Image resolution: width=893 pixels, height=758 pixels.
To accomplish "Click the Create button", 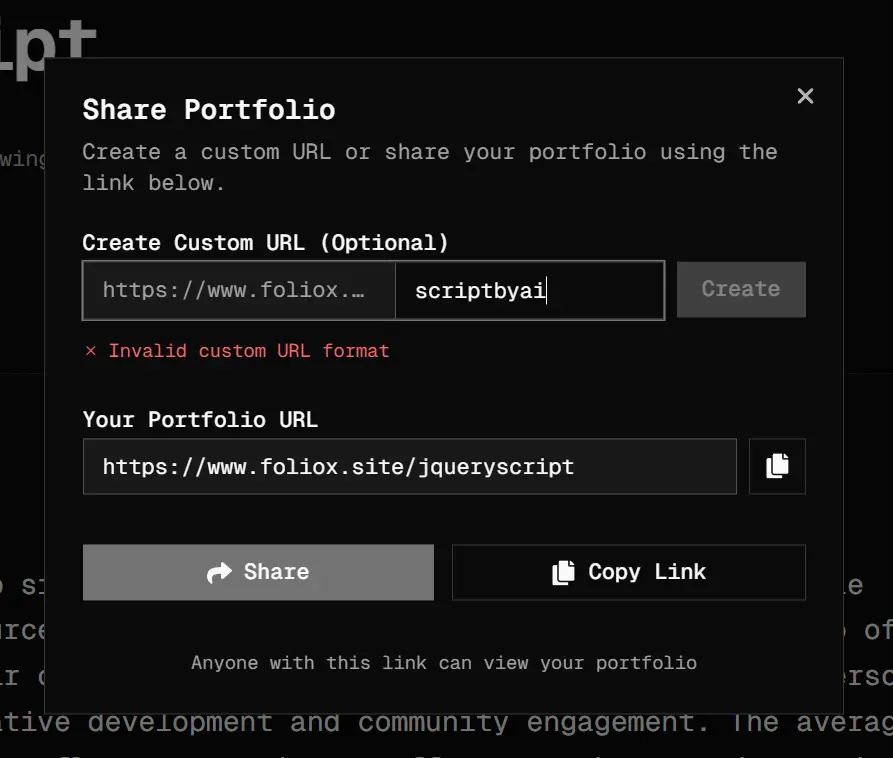I will coord(741,289).
